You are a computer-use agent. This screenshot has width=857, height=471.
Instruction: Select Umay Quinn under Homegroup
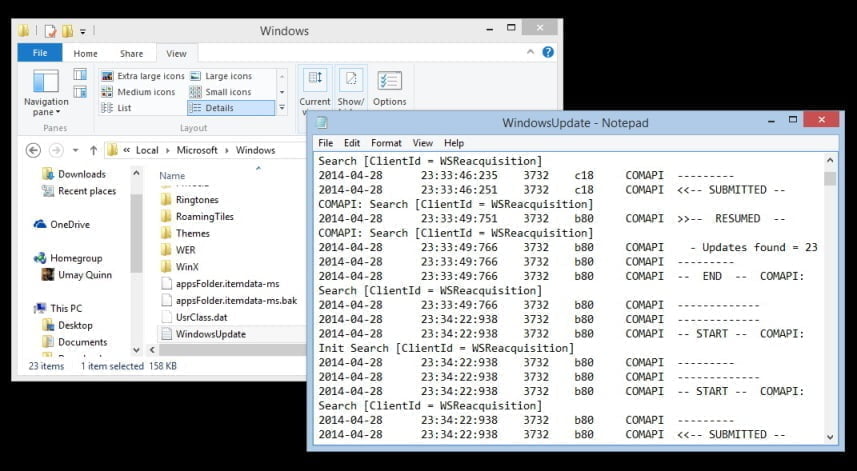pyautogui.click(x=77, y=275)
